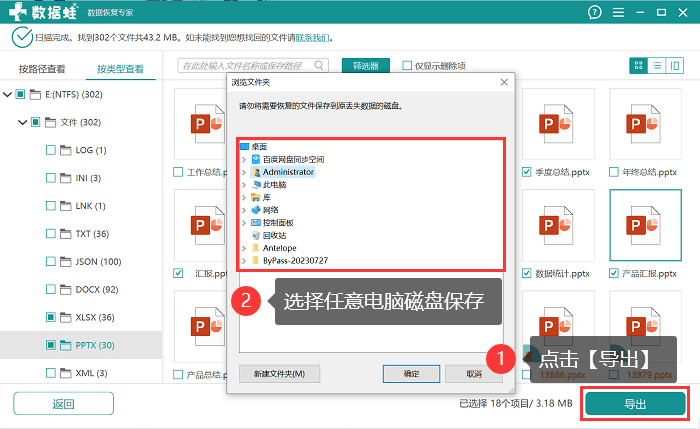This screenshot has height=429, width=700.
Task: Expand the 此电脑 node in dialog
Action: pos(244,184)
